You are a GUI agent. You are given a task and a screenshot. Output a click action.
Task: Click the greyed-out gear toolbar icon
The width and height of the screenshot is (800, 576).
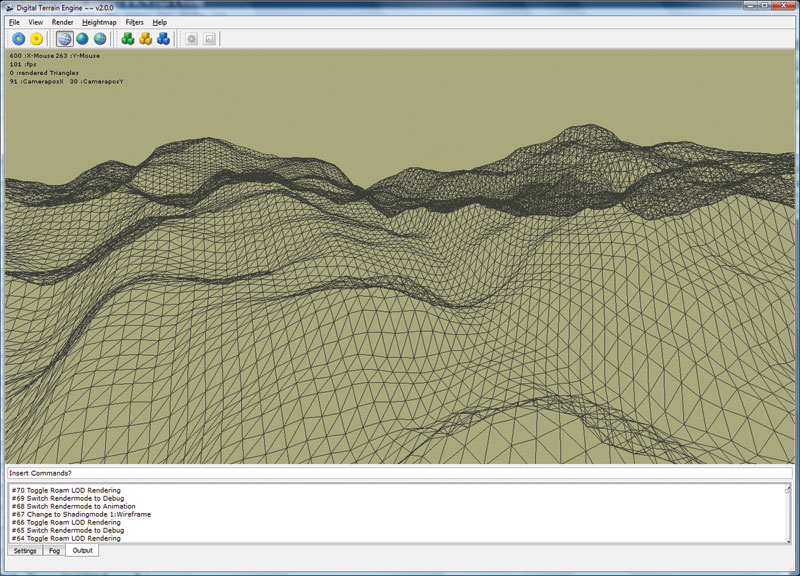point(191,39)
